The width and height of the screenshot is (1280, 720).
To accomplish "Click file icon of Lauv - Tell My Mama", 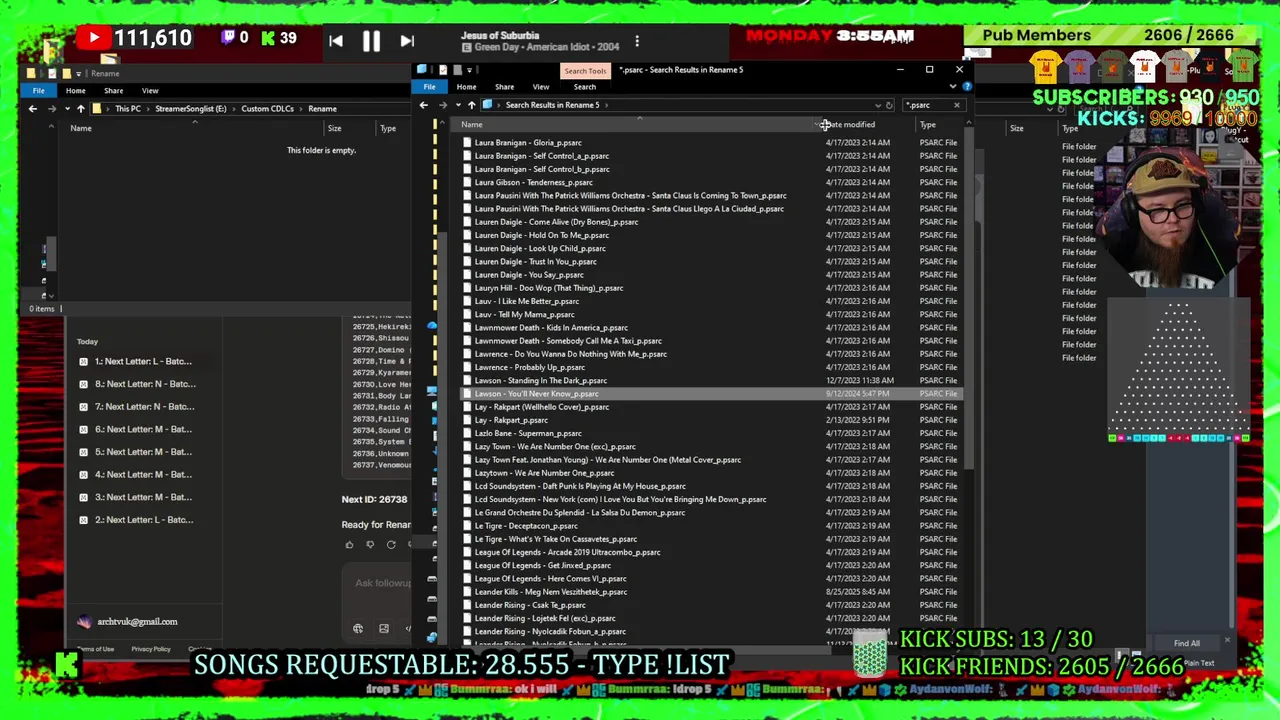I will pos(466,315).
